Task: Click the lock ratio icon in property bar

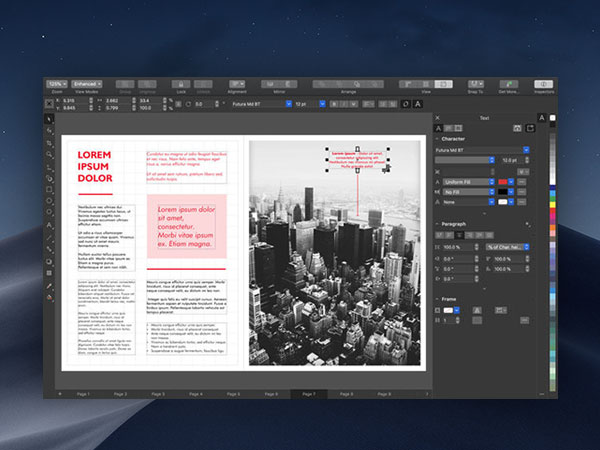Action: [x=178, y=104]
